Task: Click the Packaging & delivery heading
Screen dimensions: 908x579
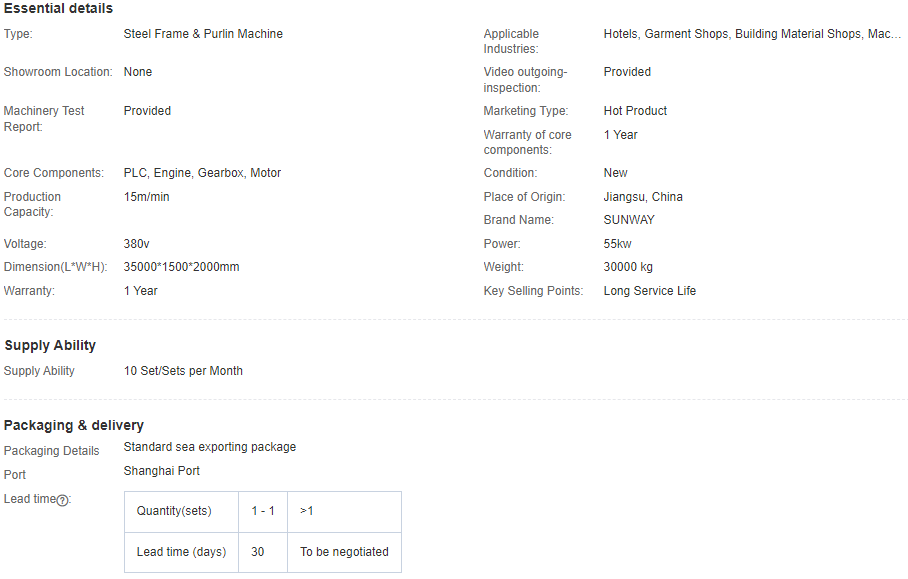Action: pyautogui.click(x=74, y=425)
